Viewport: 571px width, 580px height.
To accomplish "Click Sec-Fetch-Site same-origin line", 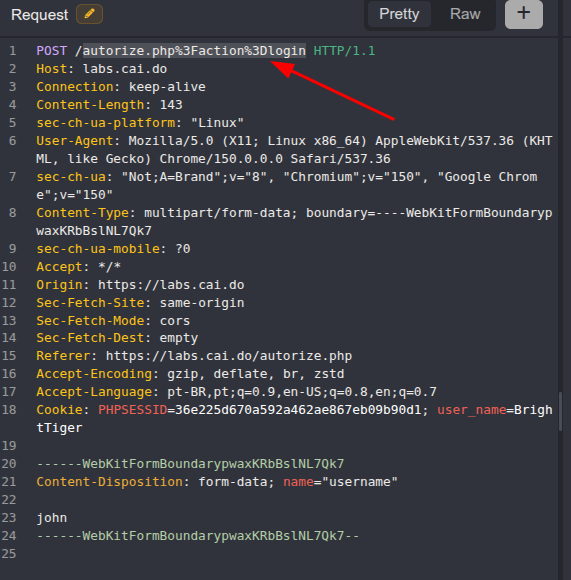I will (x=140, y=303).
